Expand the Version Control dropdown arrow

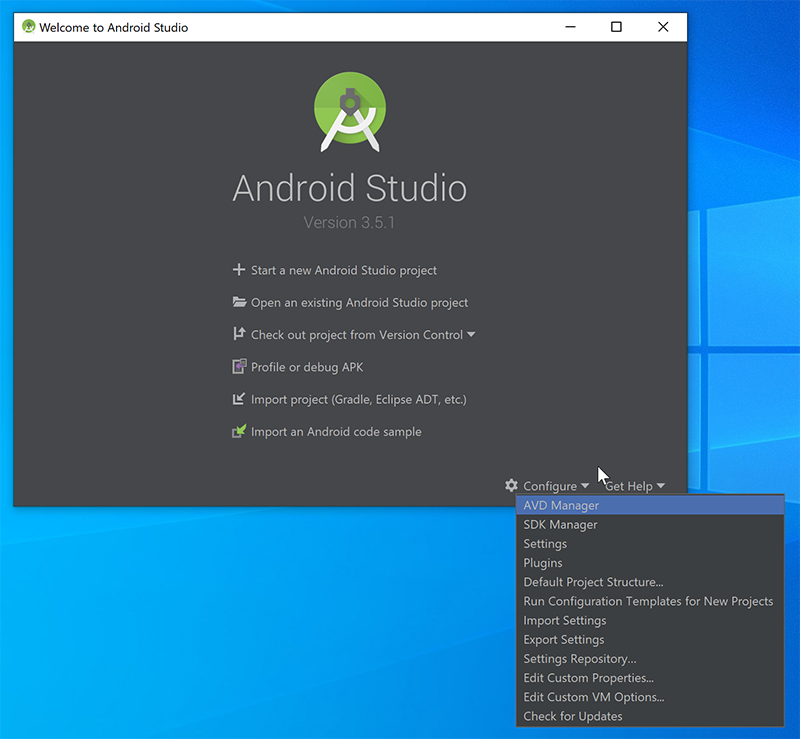coord(471,335)
